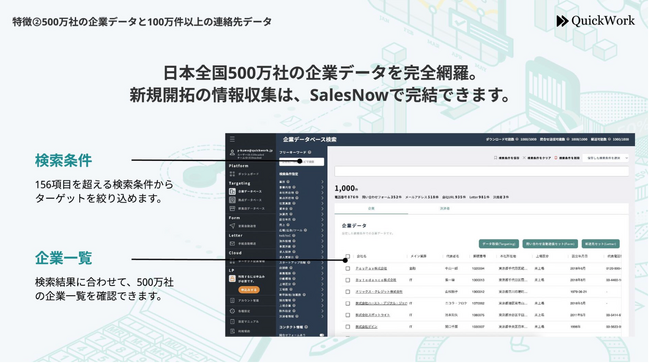Click the green Targeting data button
Screen dimensions: 650x364
(x=499, y=244)
